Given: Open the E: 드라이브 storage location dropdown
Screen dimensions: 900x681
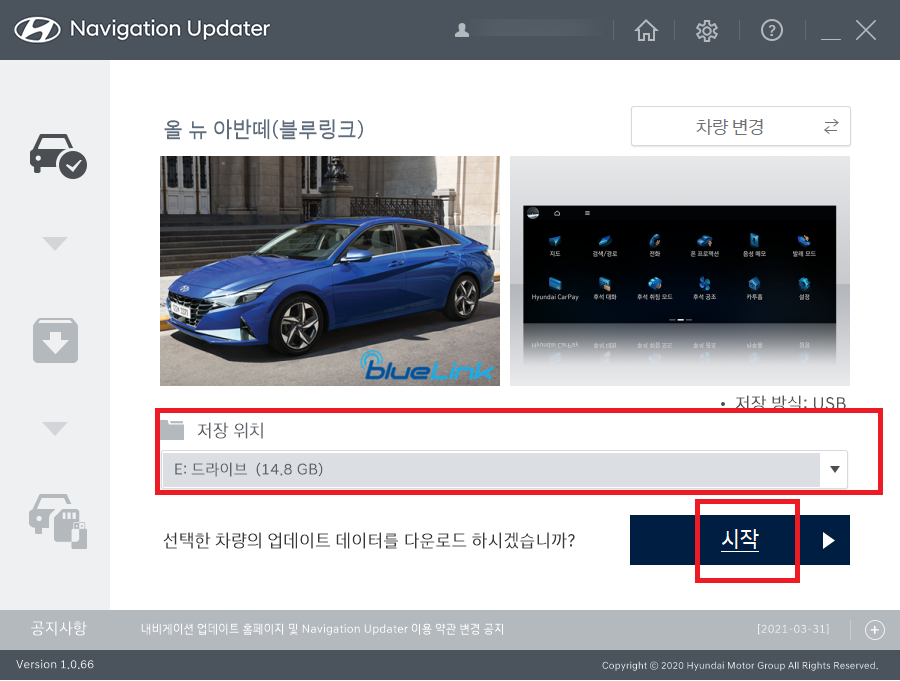Looking at the screenshot, I should click(x=505, y=470).
